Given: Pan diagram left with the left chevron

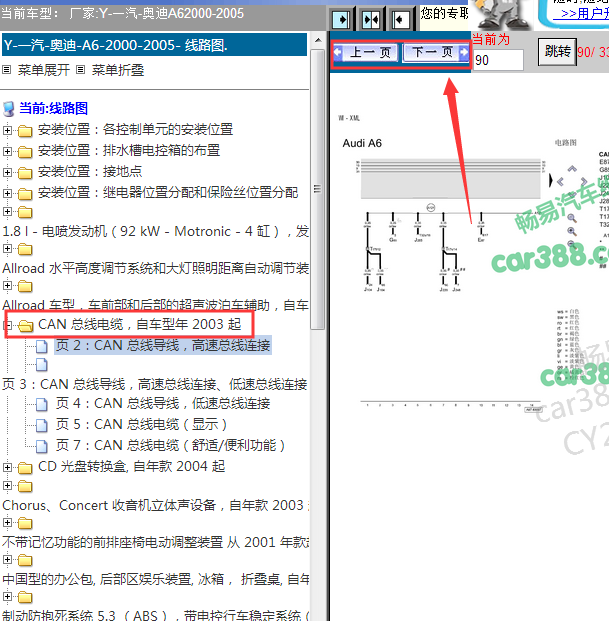Looking at the screenshot, I should click(x=560, y=182).
